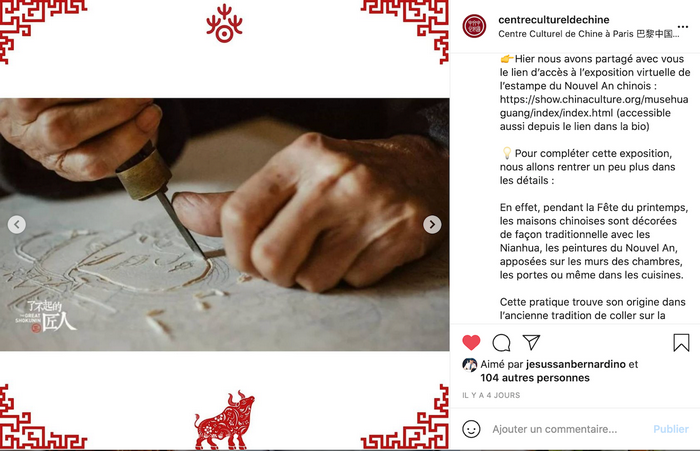Click the 'IL Y A 4 JOURS' timestamp
The height and width of the screenshot is (451, 700).
491,395
